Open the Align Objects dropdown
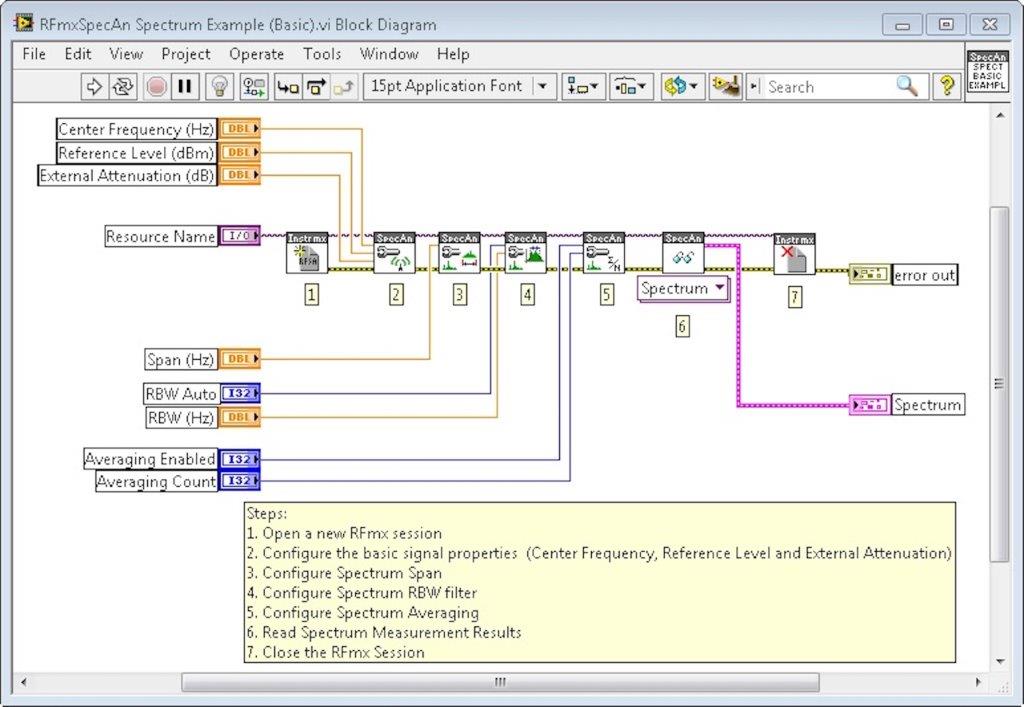The width and height of the screenshot is (1024, 707). tap(583, 87)
